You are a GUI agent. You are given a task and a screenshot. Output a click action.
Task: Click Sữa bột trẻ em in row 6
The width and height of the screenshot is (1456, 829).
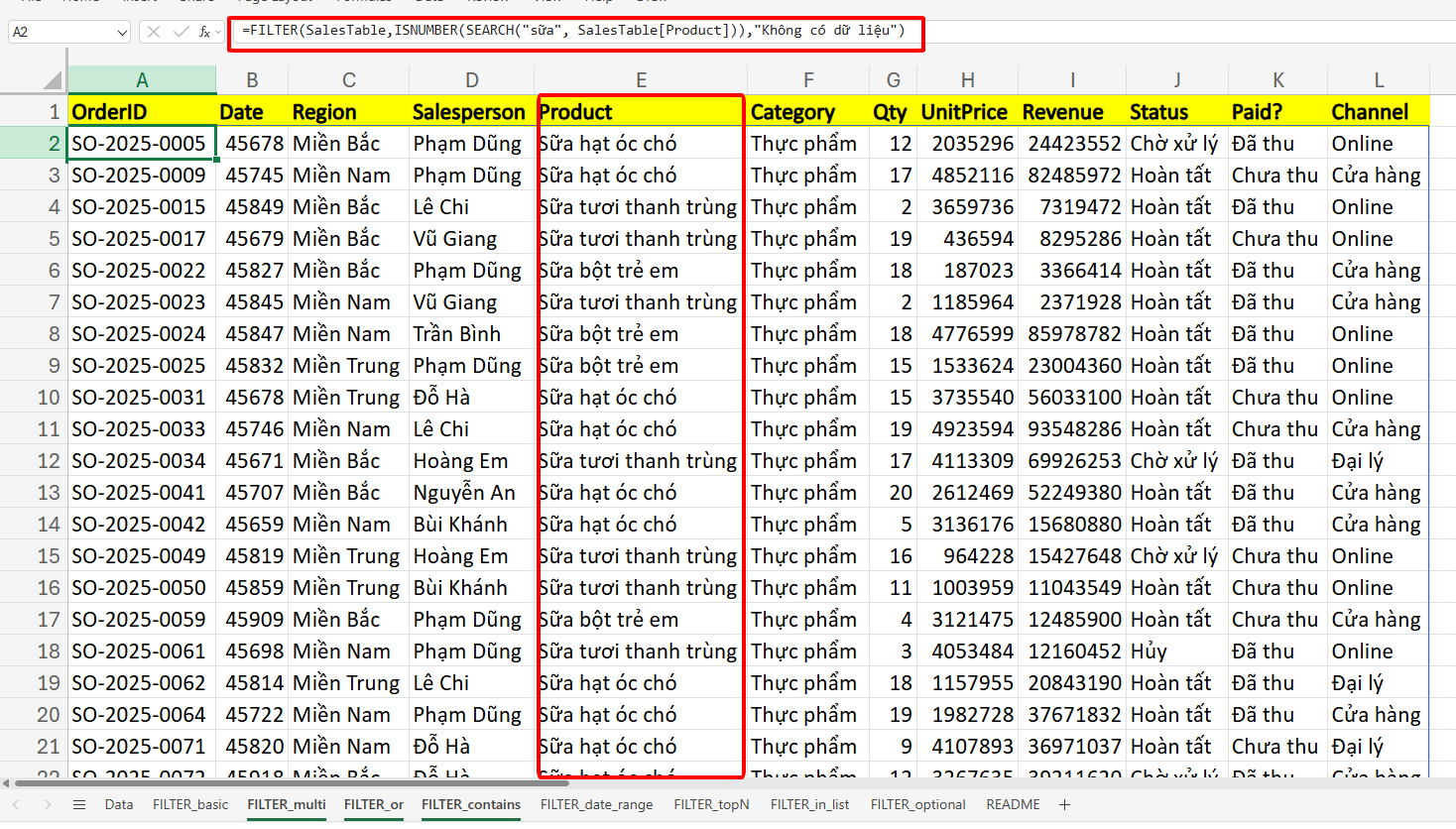point(641,271)
